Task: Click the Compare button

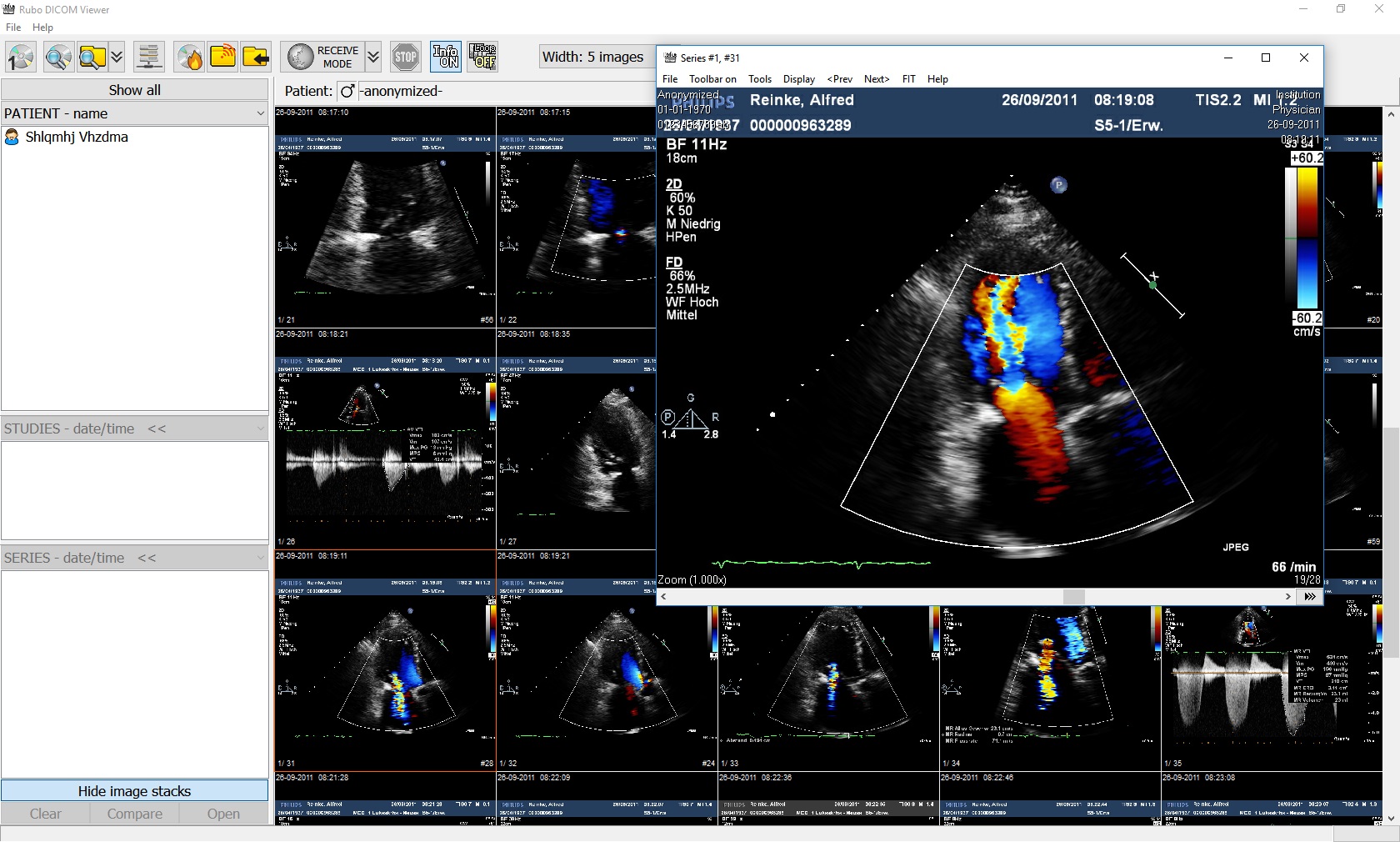Action: click(x=135, y=814)
